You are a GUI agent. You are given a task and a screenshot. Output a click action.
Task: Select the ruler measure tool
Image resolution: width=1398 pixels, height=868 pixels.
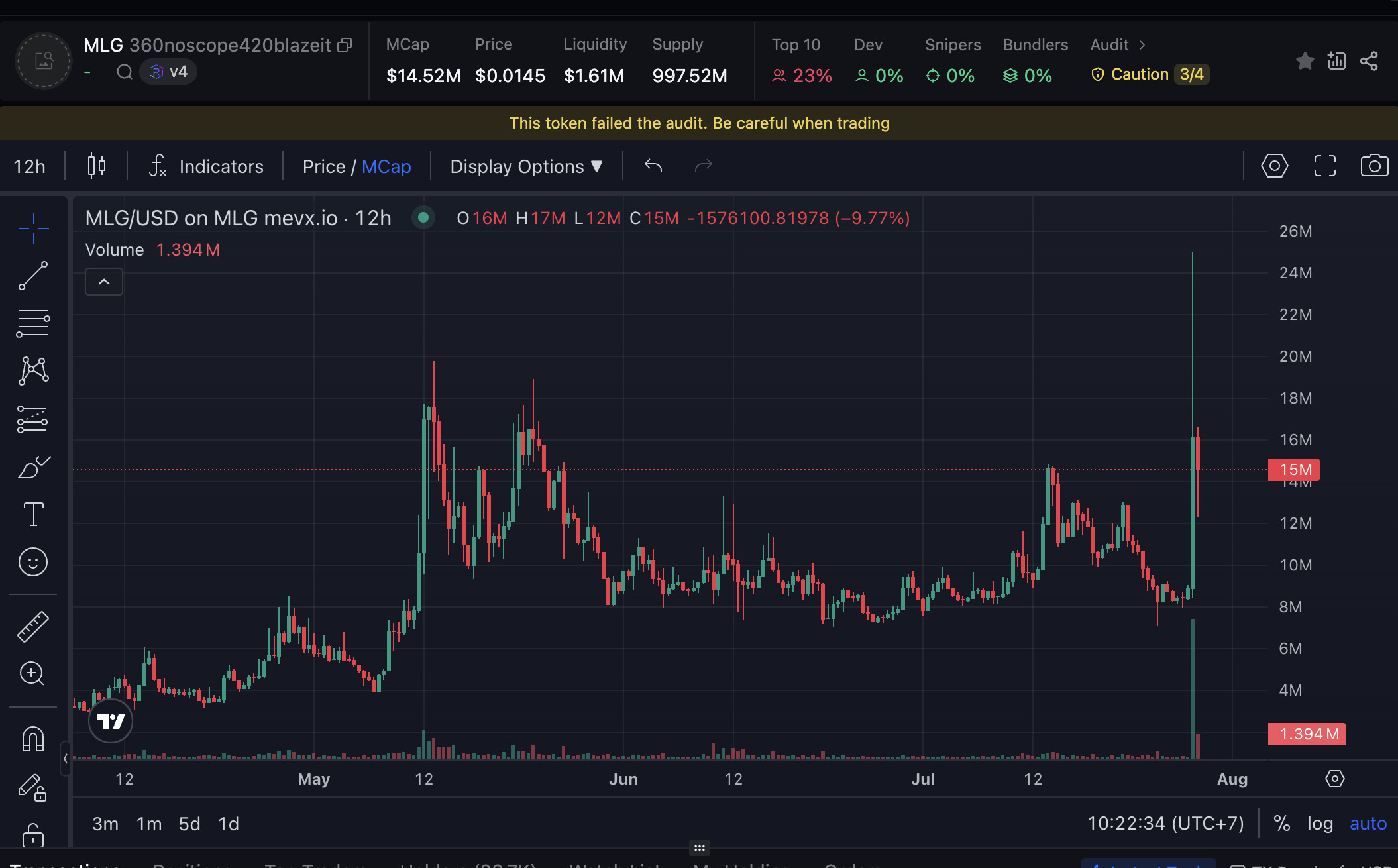(33, 626)
